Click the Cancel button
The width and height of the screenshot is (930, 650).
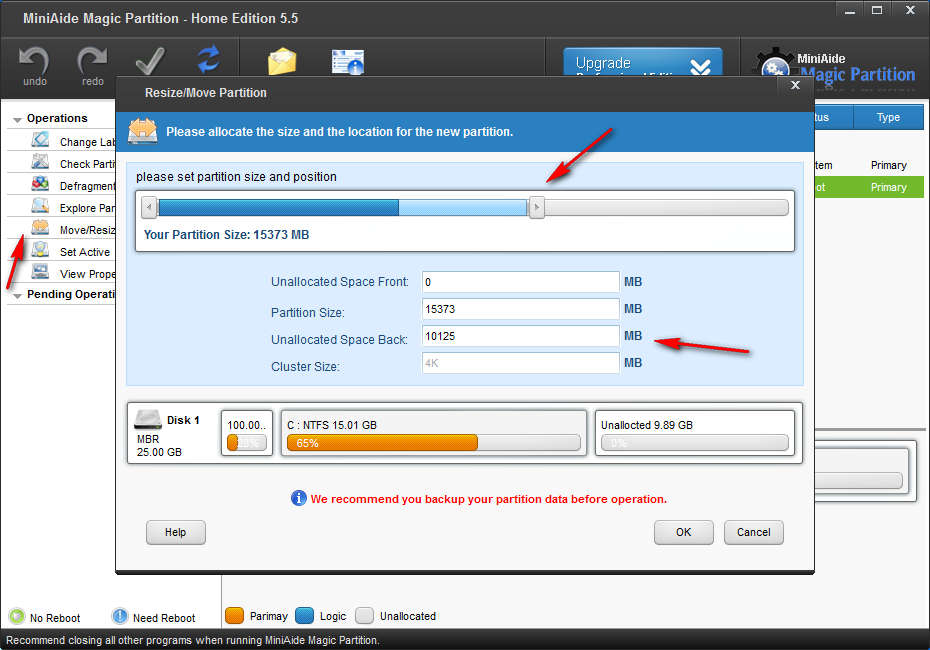pos(753,532)
